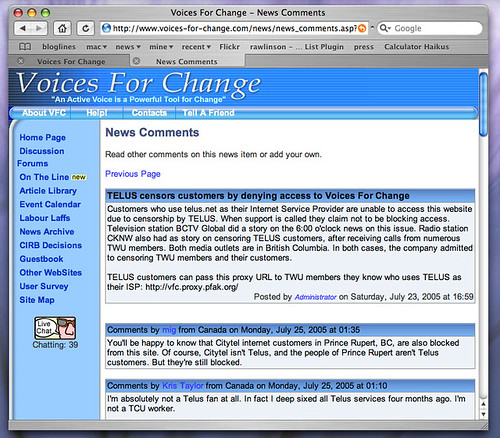Open the Help! menu item
The height and width of the screenshot is (438, 500).
[x=97, y=113]
